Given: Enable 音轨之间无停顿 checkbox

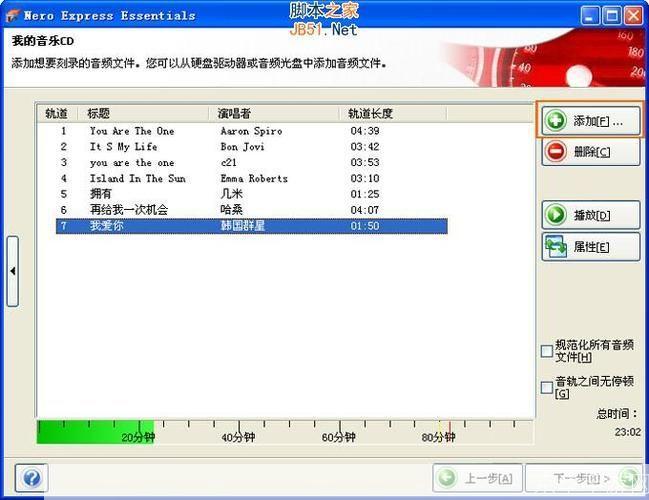Looking at the screenshot, I should 547,387.
